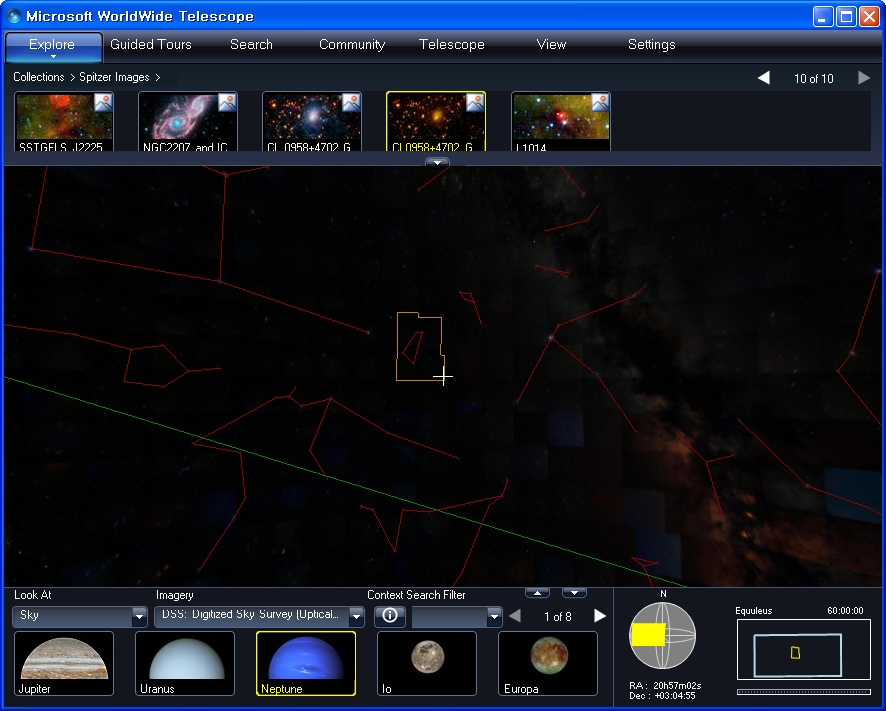The height and width of the screenshot is (711, 886).
Task: Open the View tab
Action: click(x=551, y=44)
